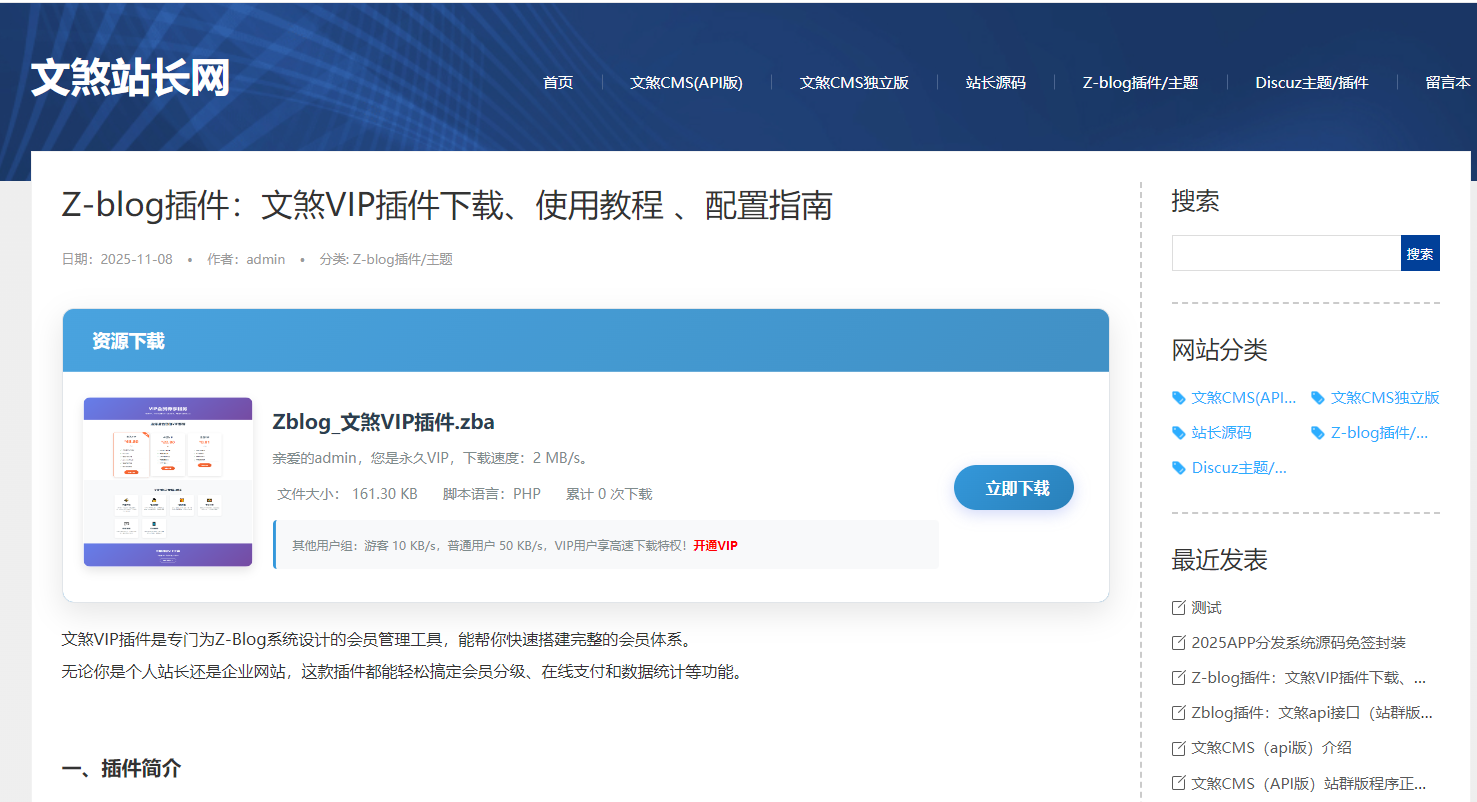Viewport: 1477px width, 802px height.
Task: Open recent post Z-blog插件：文煞VIP插件下载、...
Action: tap(1308, 678)
